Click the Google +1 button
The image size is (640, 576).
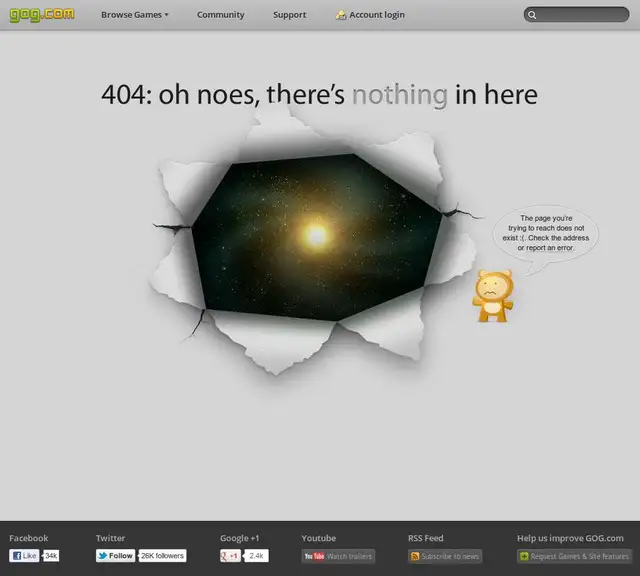230,556
